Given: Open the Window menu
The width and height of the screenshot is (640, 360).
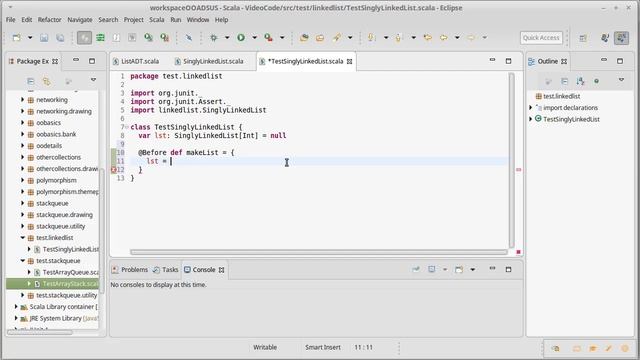Looking at the screenshot, I should [x=198, y=20].
